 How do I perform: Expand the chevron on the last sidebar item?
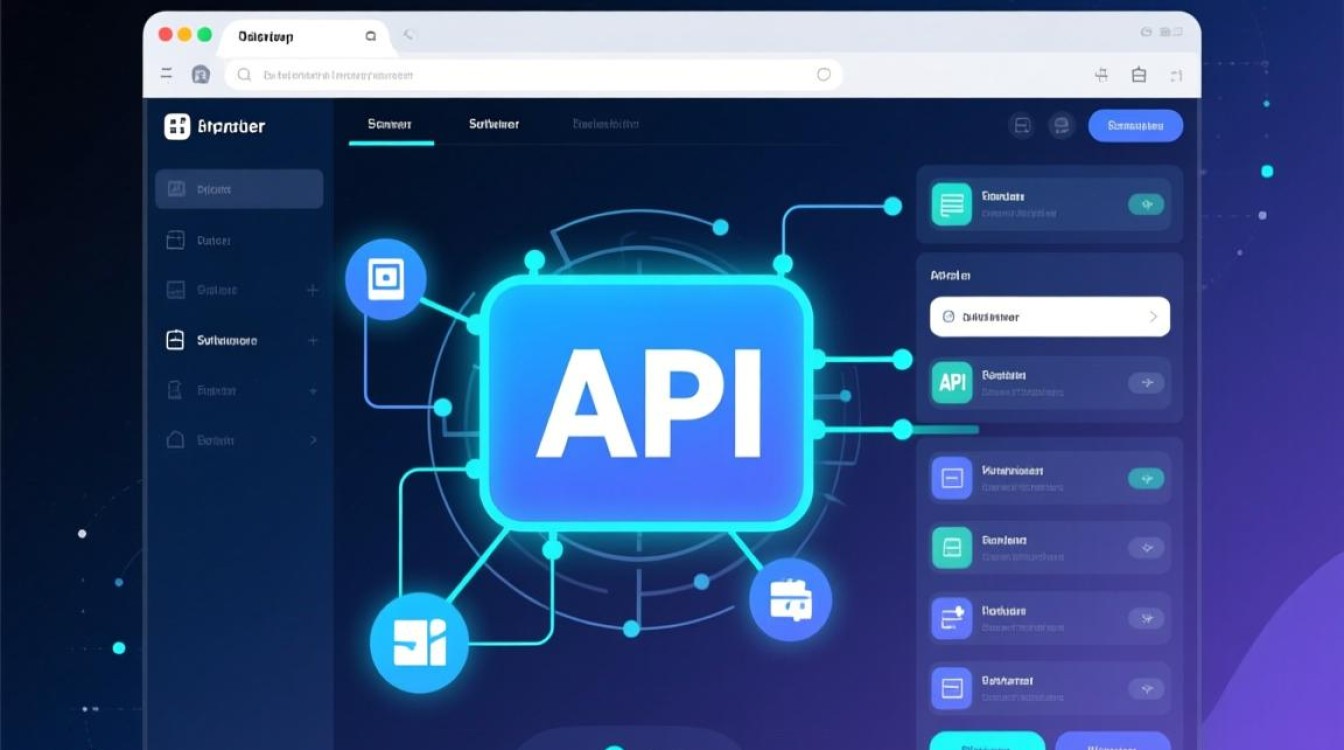point(313,440)
